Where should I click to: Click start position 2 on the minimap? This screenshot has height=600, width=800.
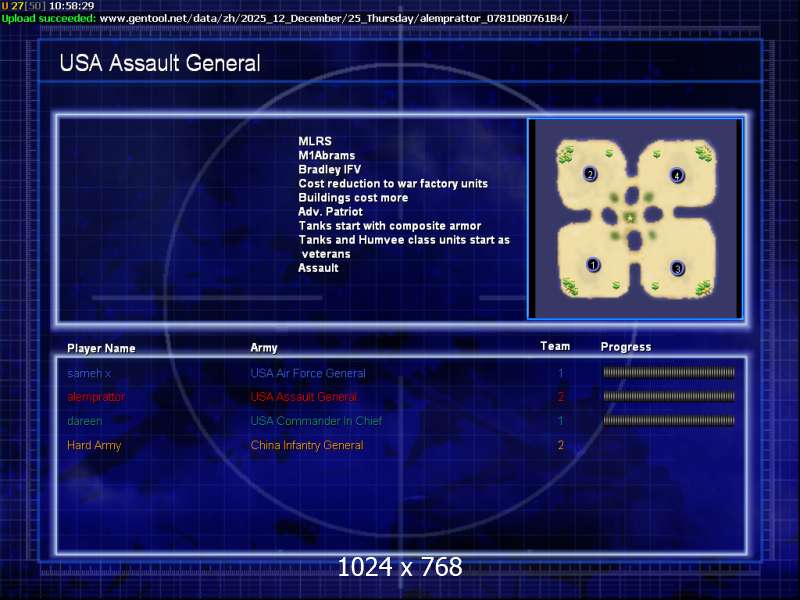590,174
